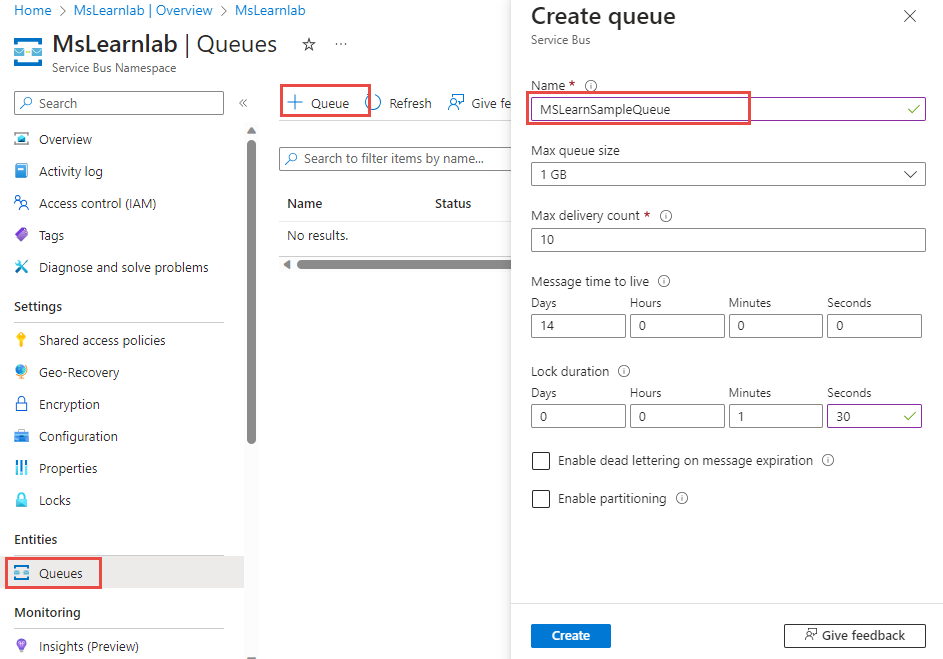Click the info icon next to Message time to live
943x659 pixels.
pyautogui.click(x=664, y=281)
